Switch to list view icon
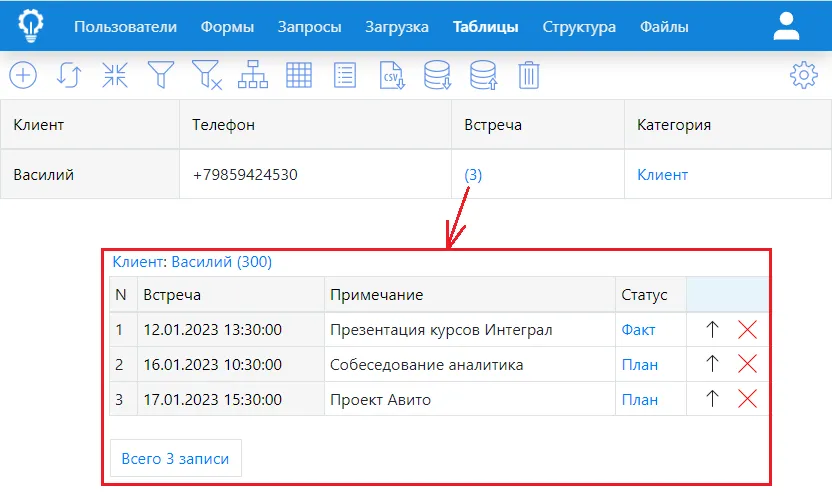 345,75
